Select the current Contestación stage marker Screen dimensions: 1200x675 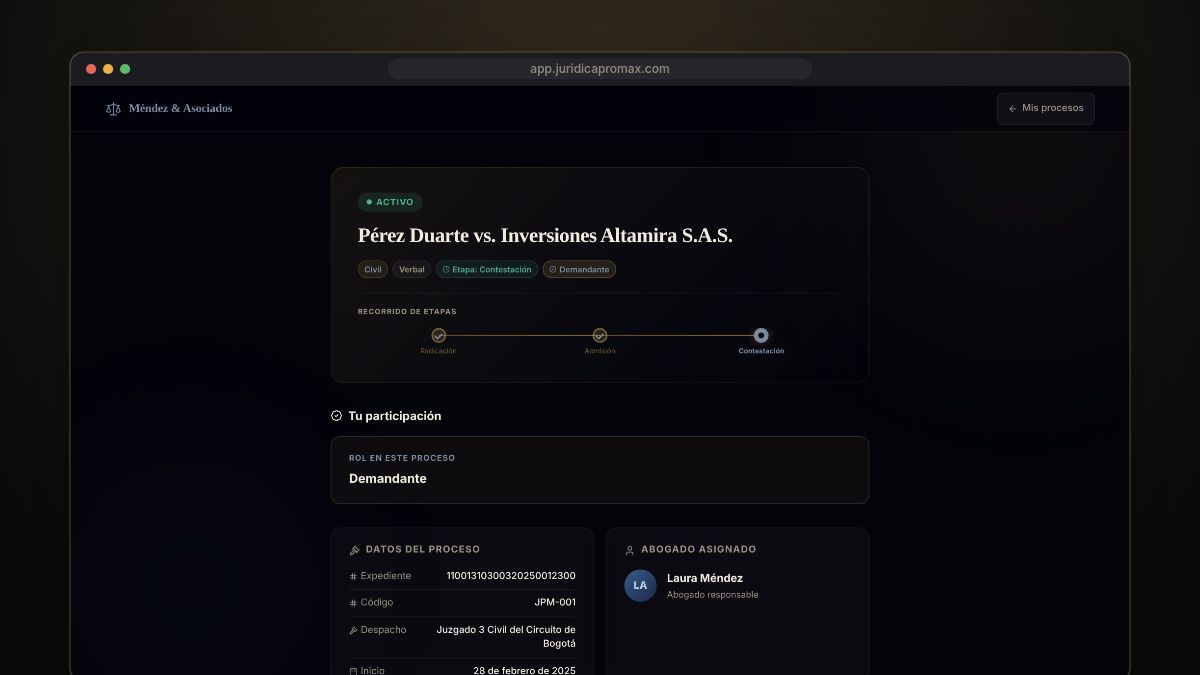pyautogui.click(x=761, y=336)
